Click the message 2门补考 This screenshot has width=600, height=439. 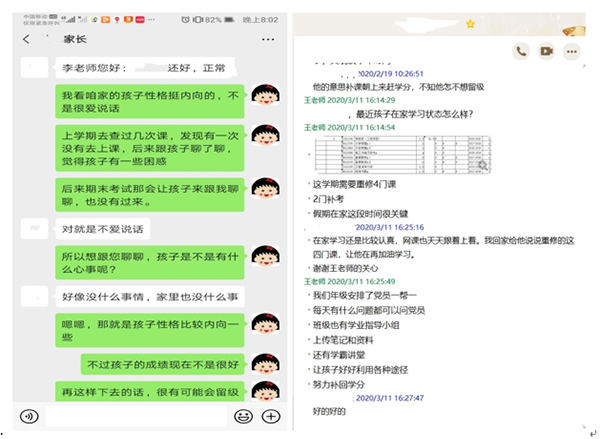pos(328,199)
